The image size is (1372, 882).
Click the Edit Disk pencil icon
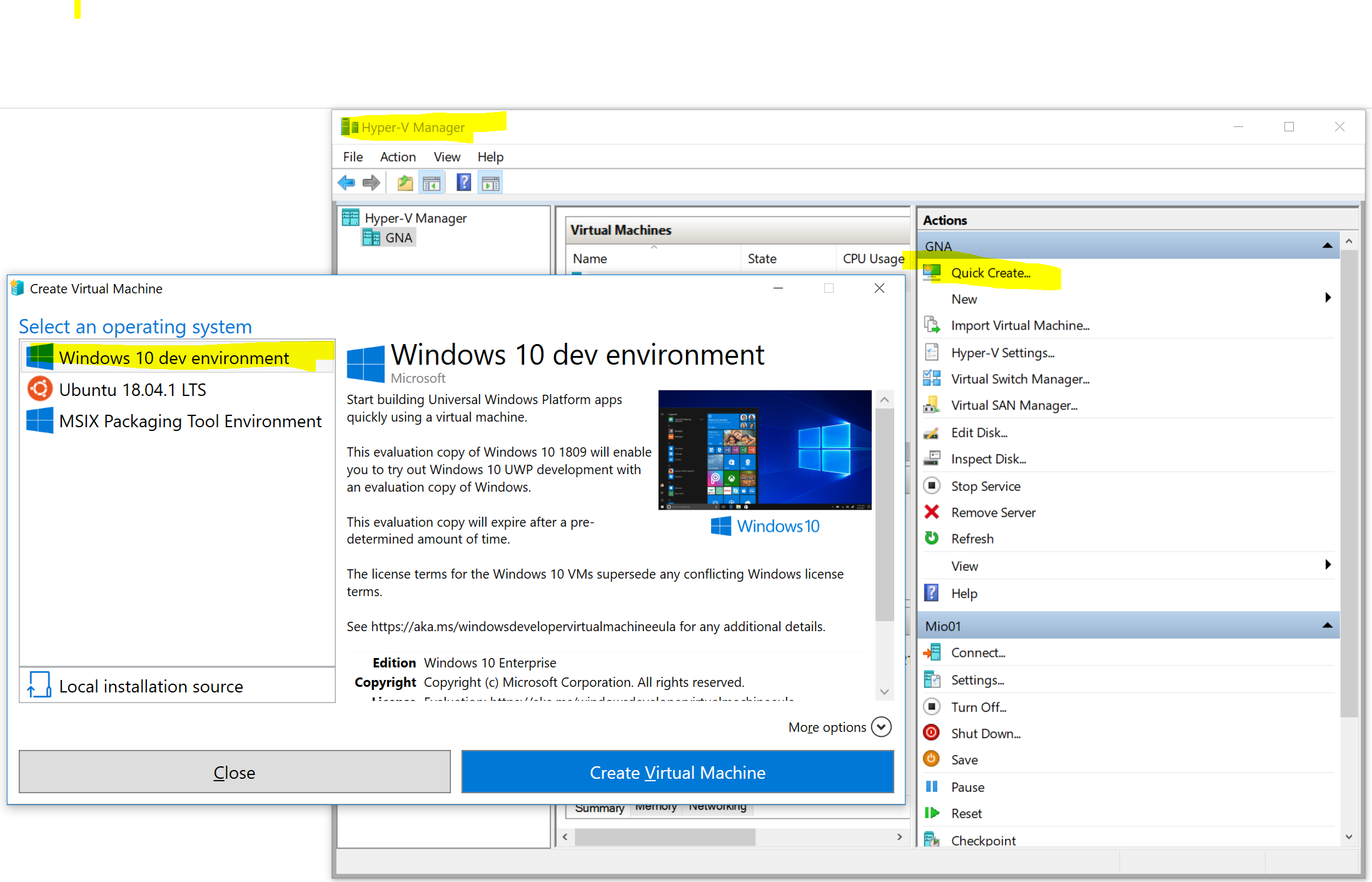[932, 432]
